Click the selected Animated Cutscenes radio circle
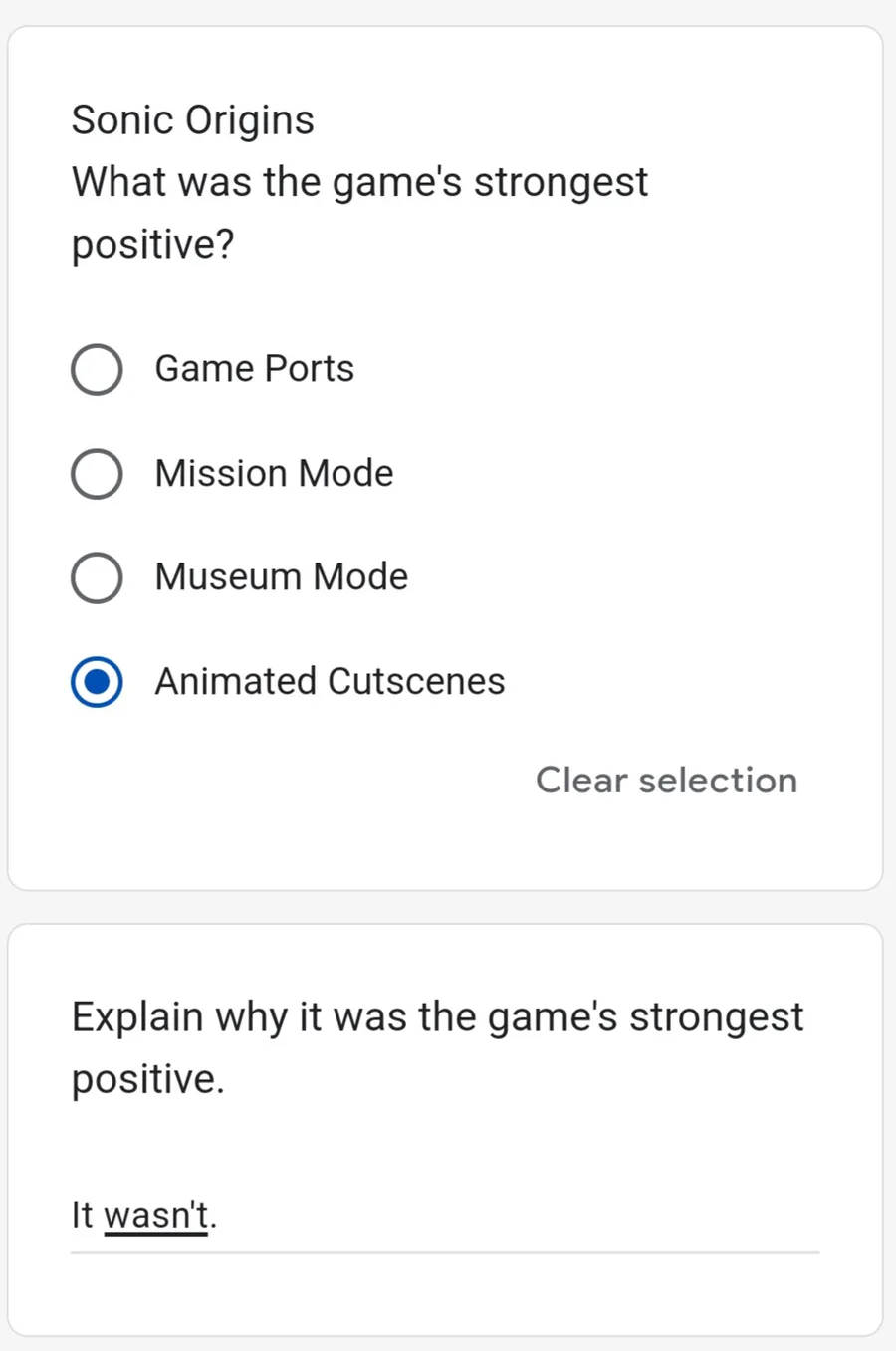The width and height of the screenshot is (896, 1351). click(x=97, y=682)
